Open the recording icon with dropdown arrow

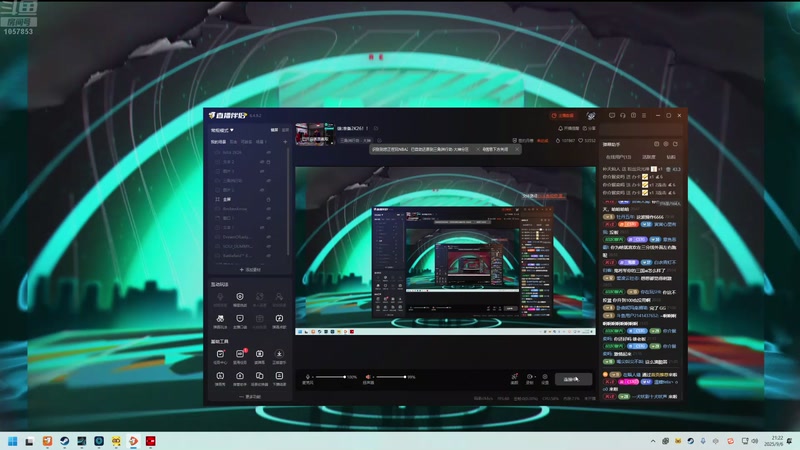530,379
